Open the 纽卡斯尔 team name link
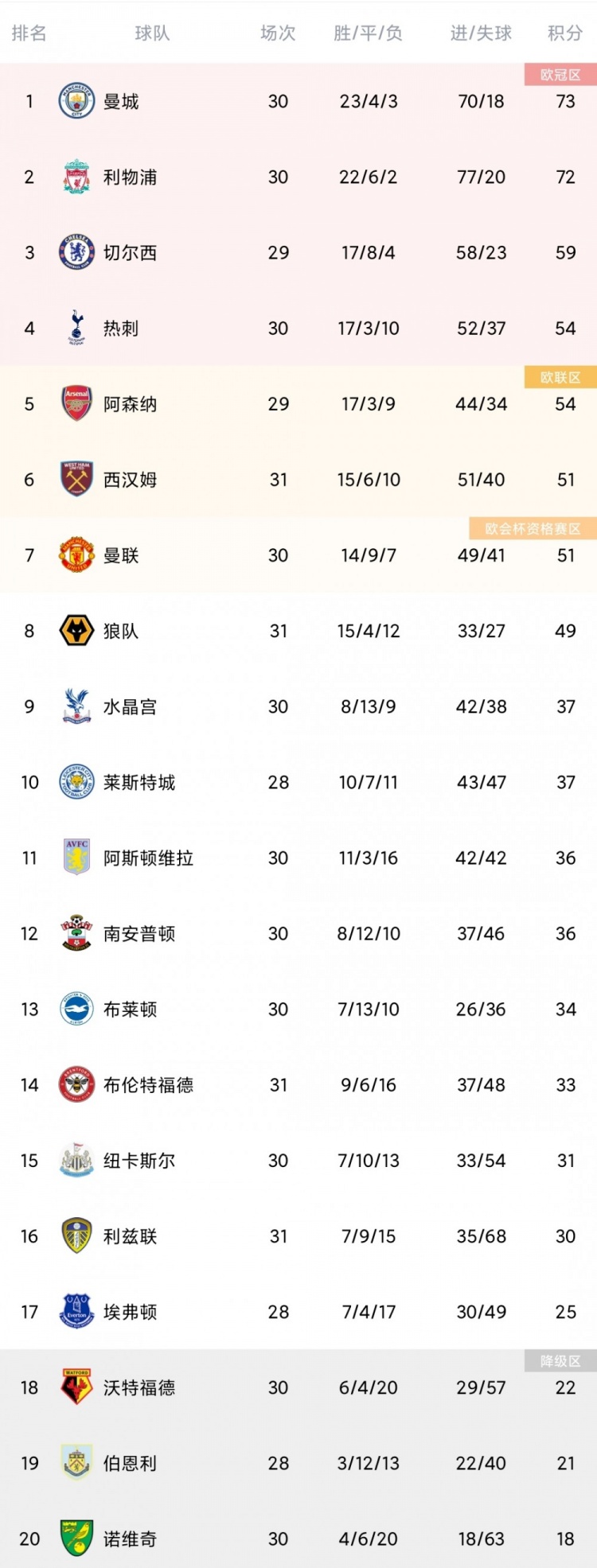This screenshot has height=1568, width=597. (x=139, y=1160)
